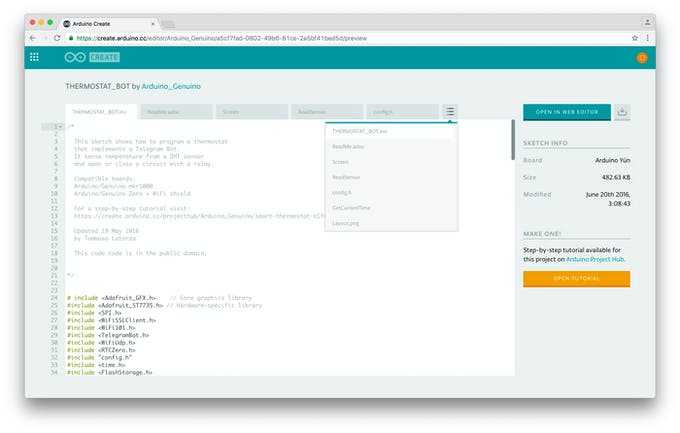Open the browser three-dot menu
The height and width of the screenshot is (433, 680).
click(648, 37)
